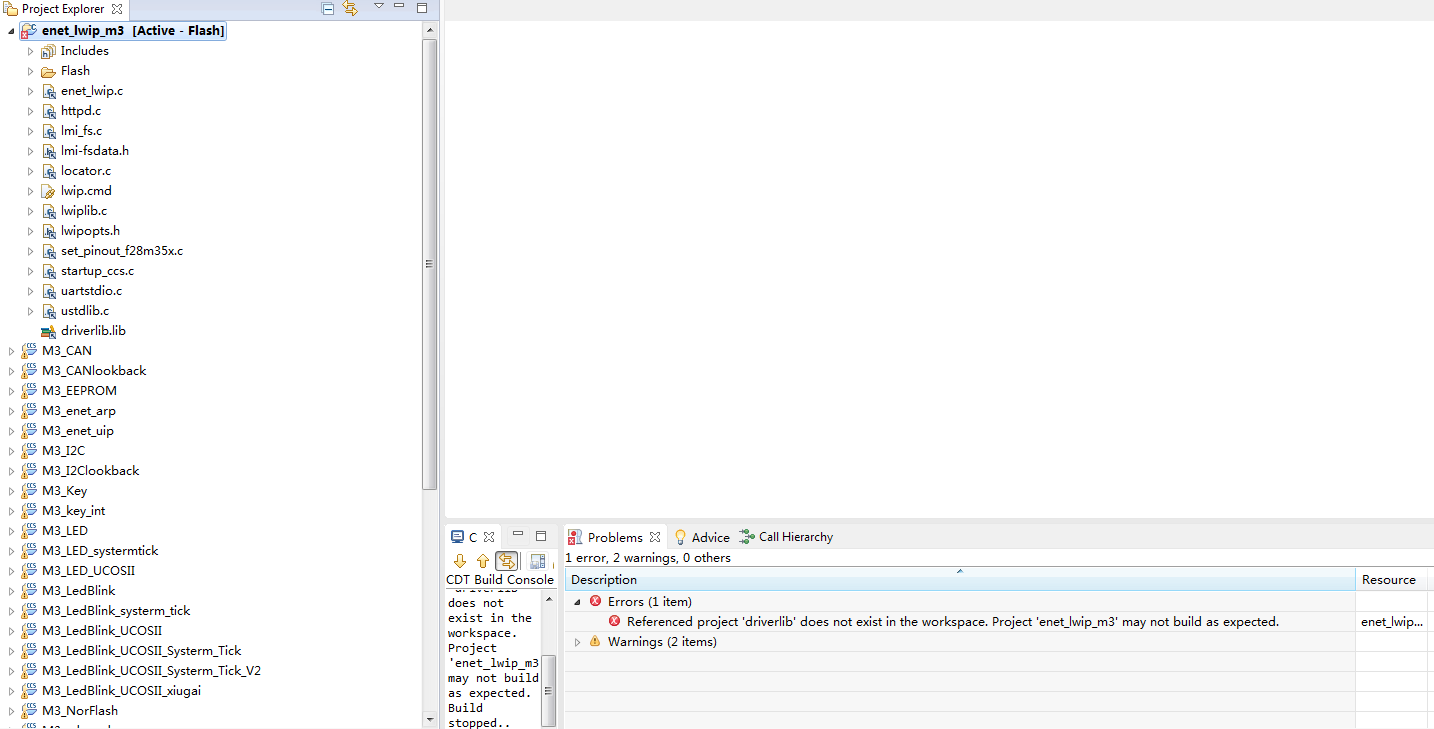Click the driverlib.lib library icon
The image size is (1434, 729).
pyautogui.click(x=48, y=331)
